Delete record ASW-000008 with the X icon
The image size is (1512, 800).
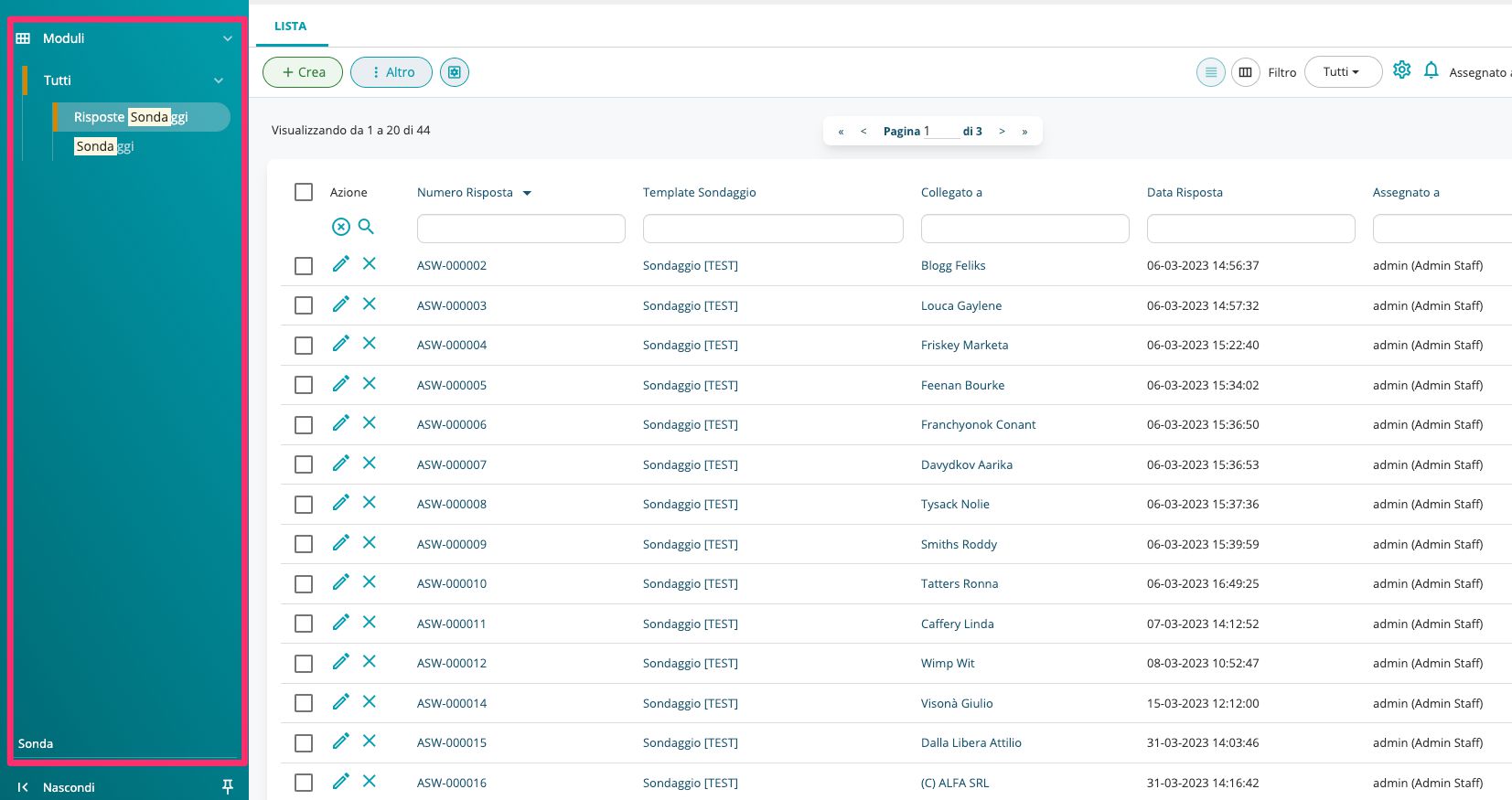tap(370, 502)
